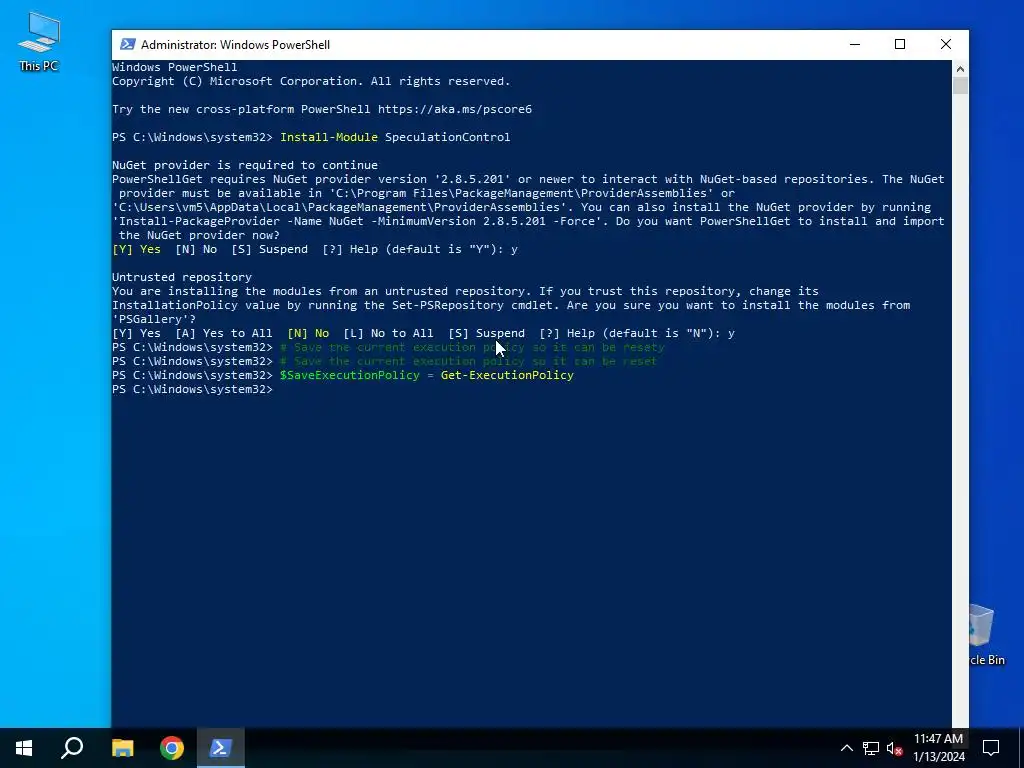
Task: Open the This PC desktop icon
Action: pyautogui.click(x=39, y=42)
